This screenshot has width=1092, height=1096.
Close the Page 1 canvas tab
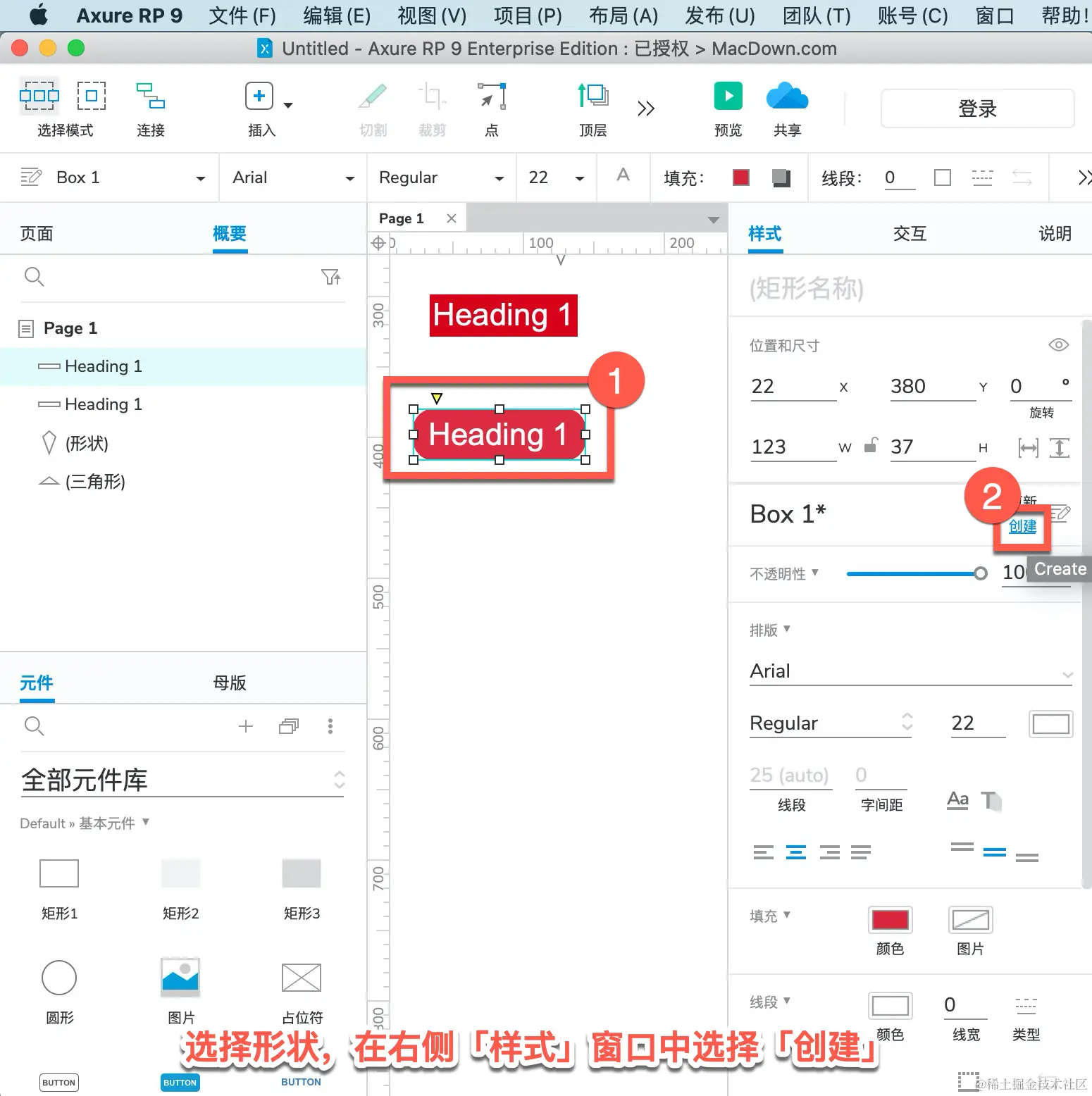click(452, 218)
